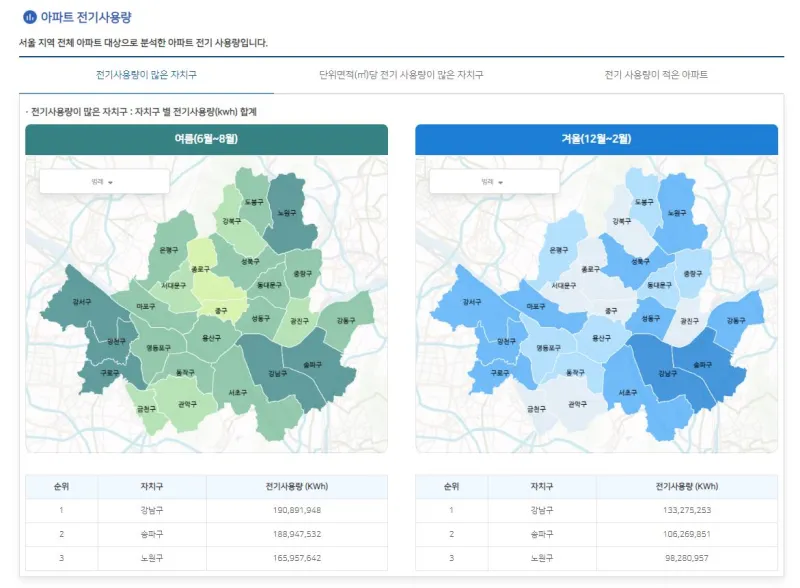Click 전기사용량 (KWh) header in winter table
Image resolution: width=800 pixels, height=588 pixels.
coord(686,486)
